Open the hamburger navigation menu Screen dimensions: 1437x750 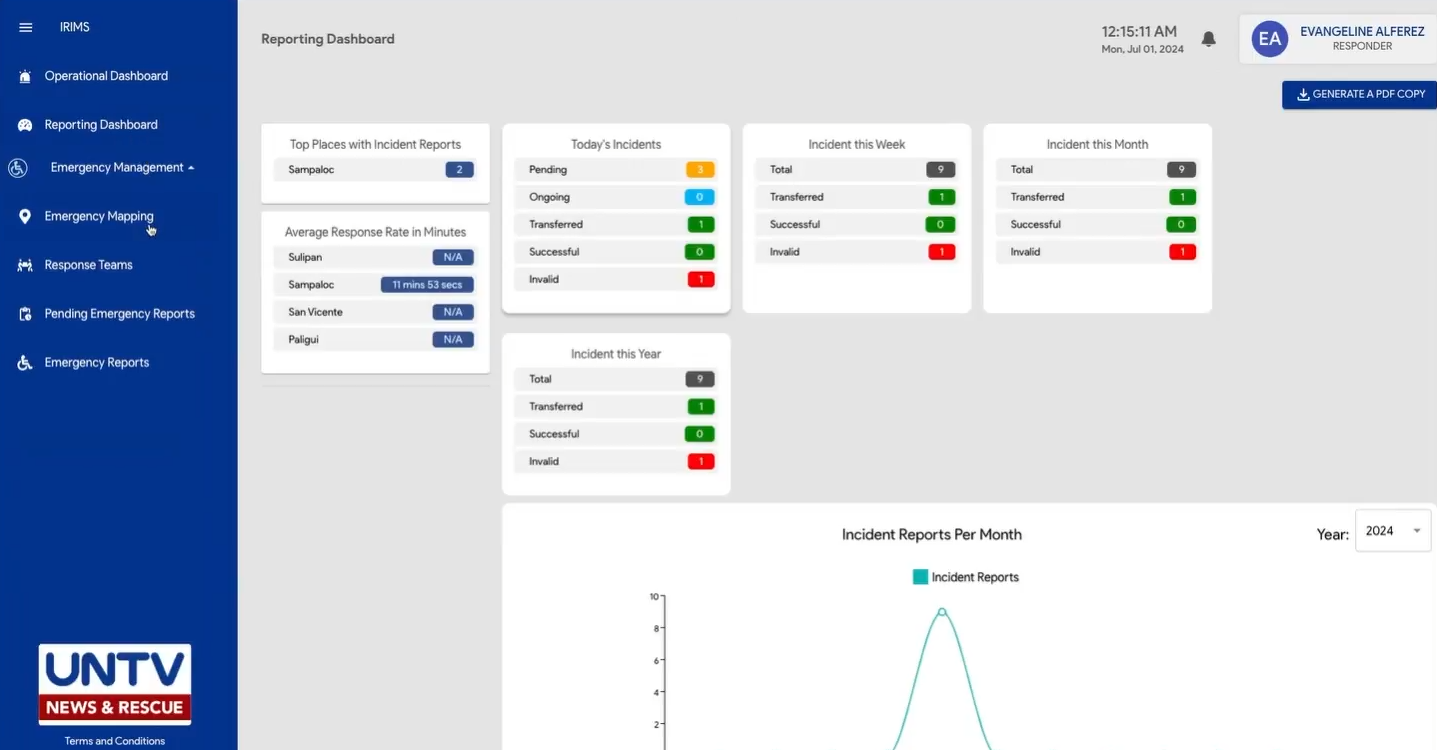(25, 27)
